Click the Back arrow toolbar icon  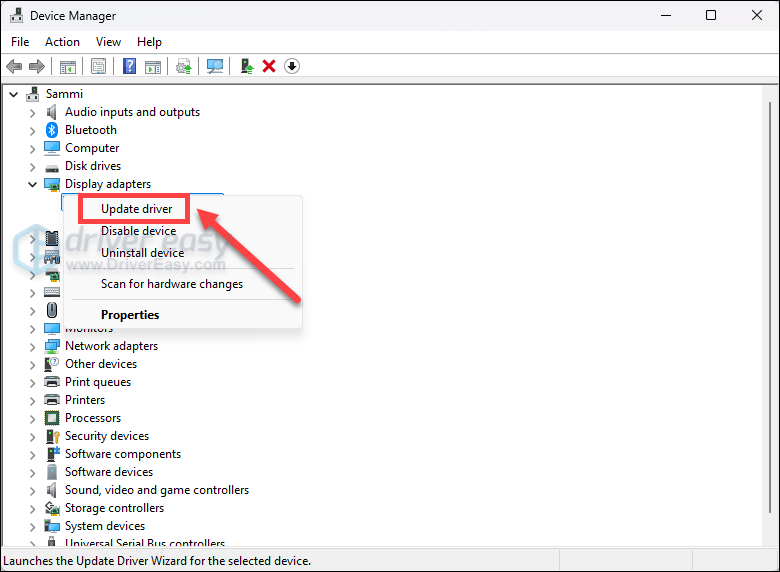[x=14, y=66]
